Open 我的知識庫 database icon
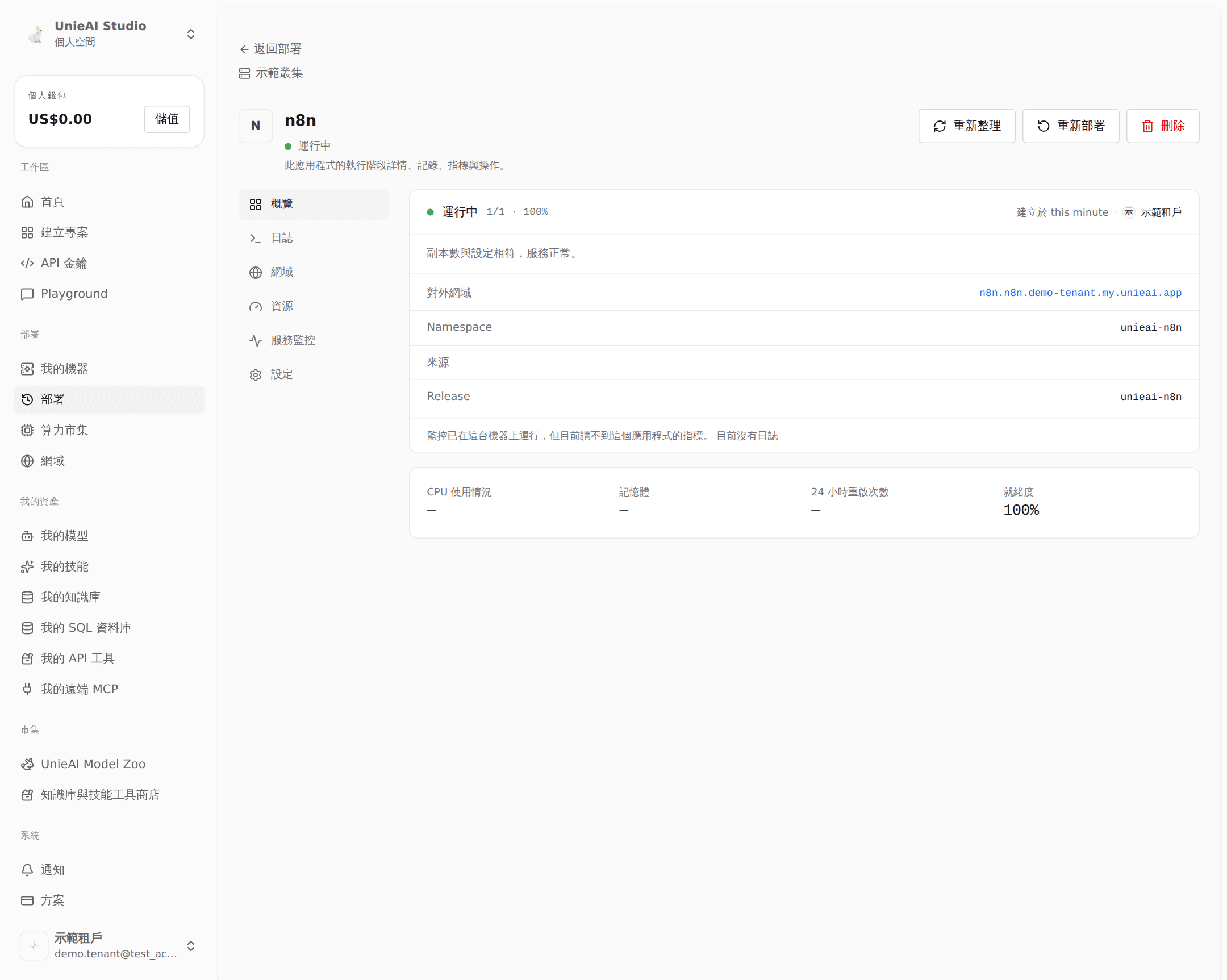 coord(27,598)
